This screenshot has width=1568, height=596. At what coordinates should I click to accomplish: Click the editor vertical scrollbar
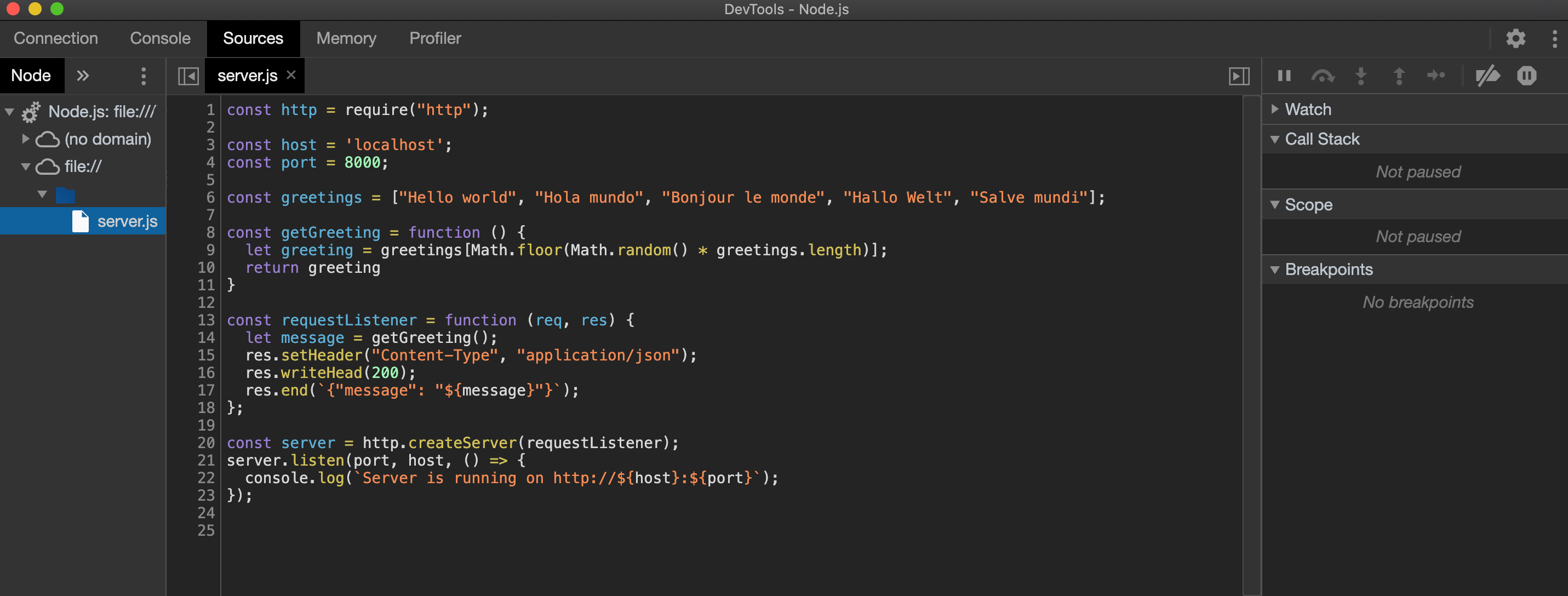click(1251, 345)
